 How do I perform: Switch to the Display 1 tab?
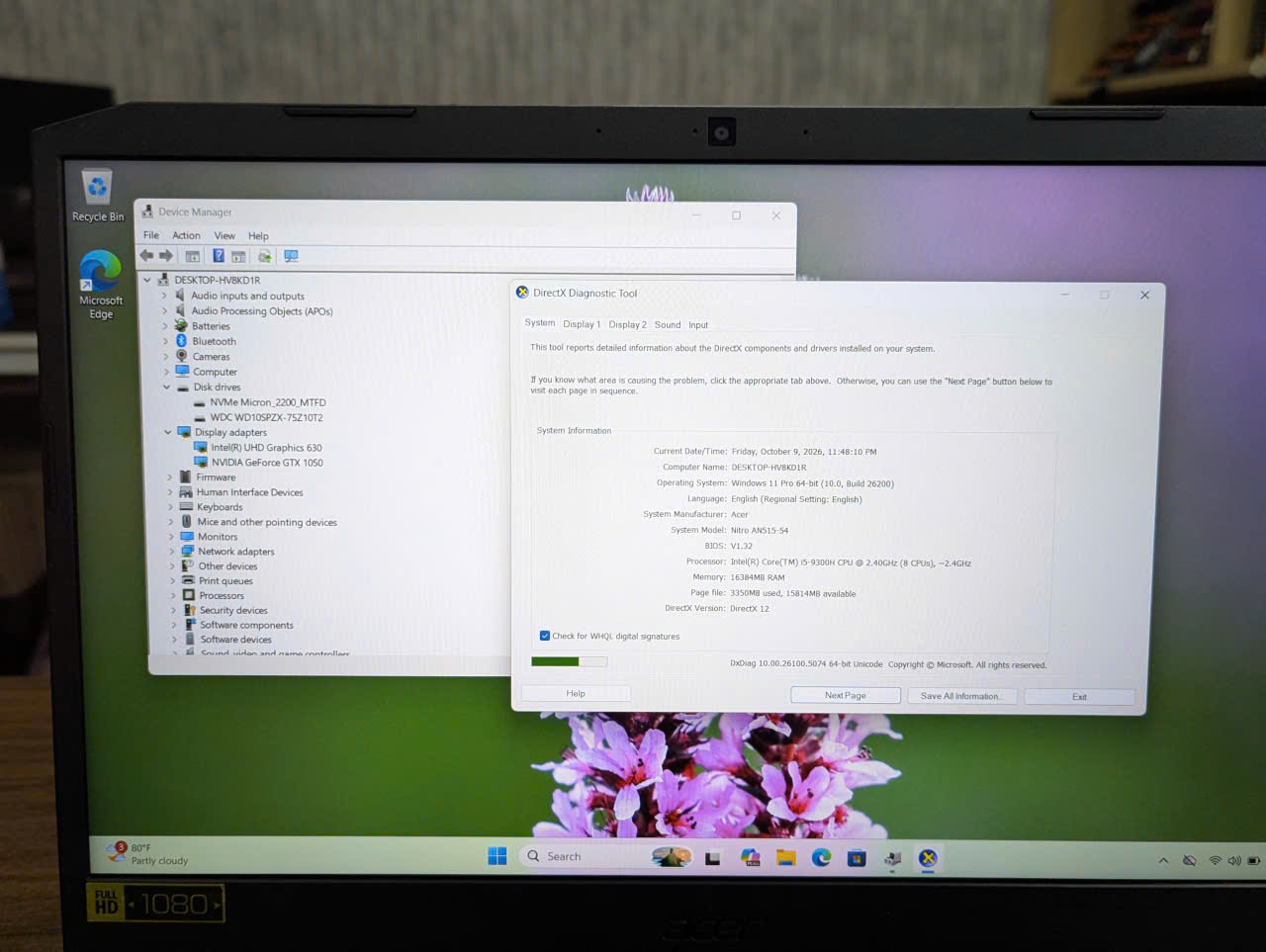[582, 324]
